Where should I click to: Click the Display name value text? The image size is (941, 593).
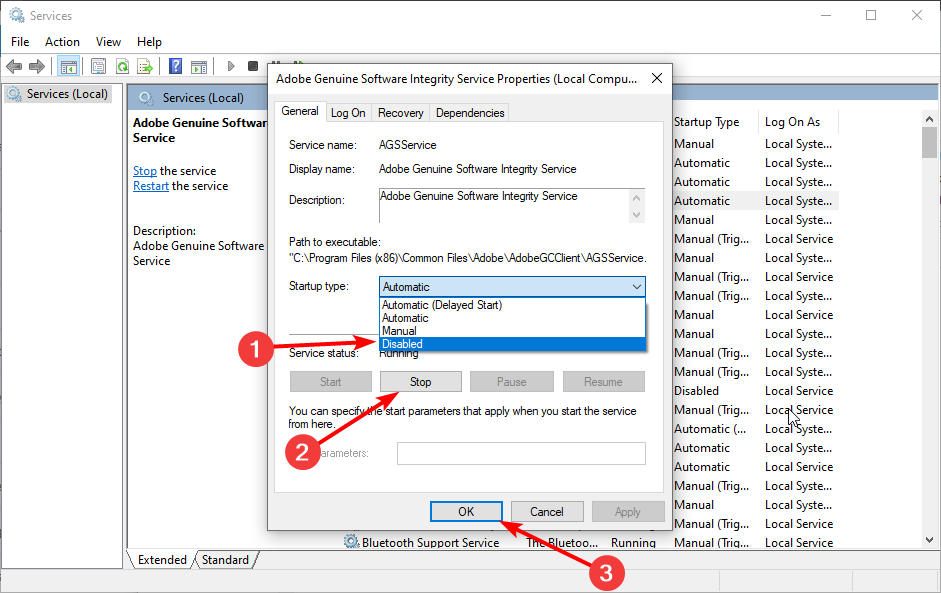[x=477, y=169]
